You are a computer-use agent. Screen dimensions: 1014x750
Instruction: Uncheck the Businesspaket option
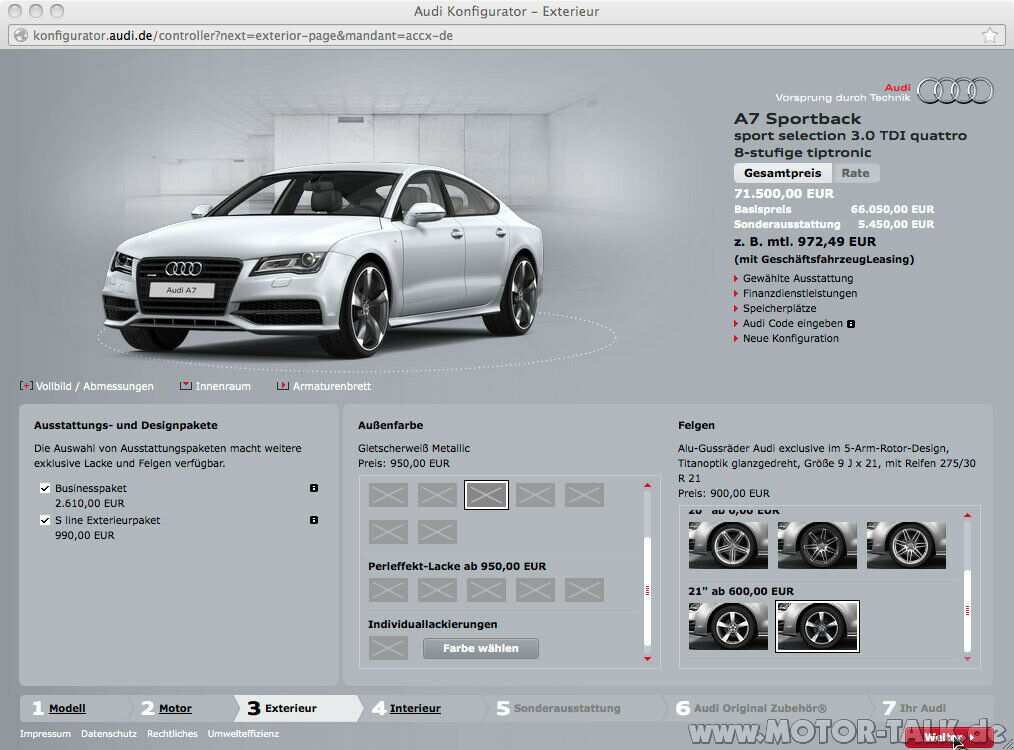(x=44, y=488)
